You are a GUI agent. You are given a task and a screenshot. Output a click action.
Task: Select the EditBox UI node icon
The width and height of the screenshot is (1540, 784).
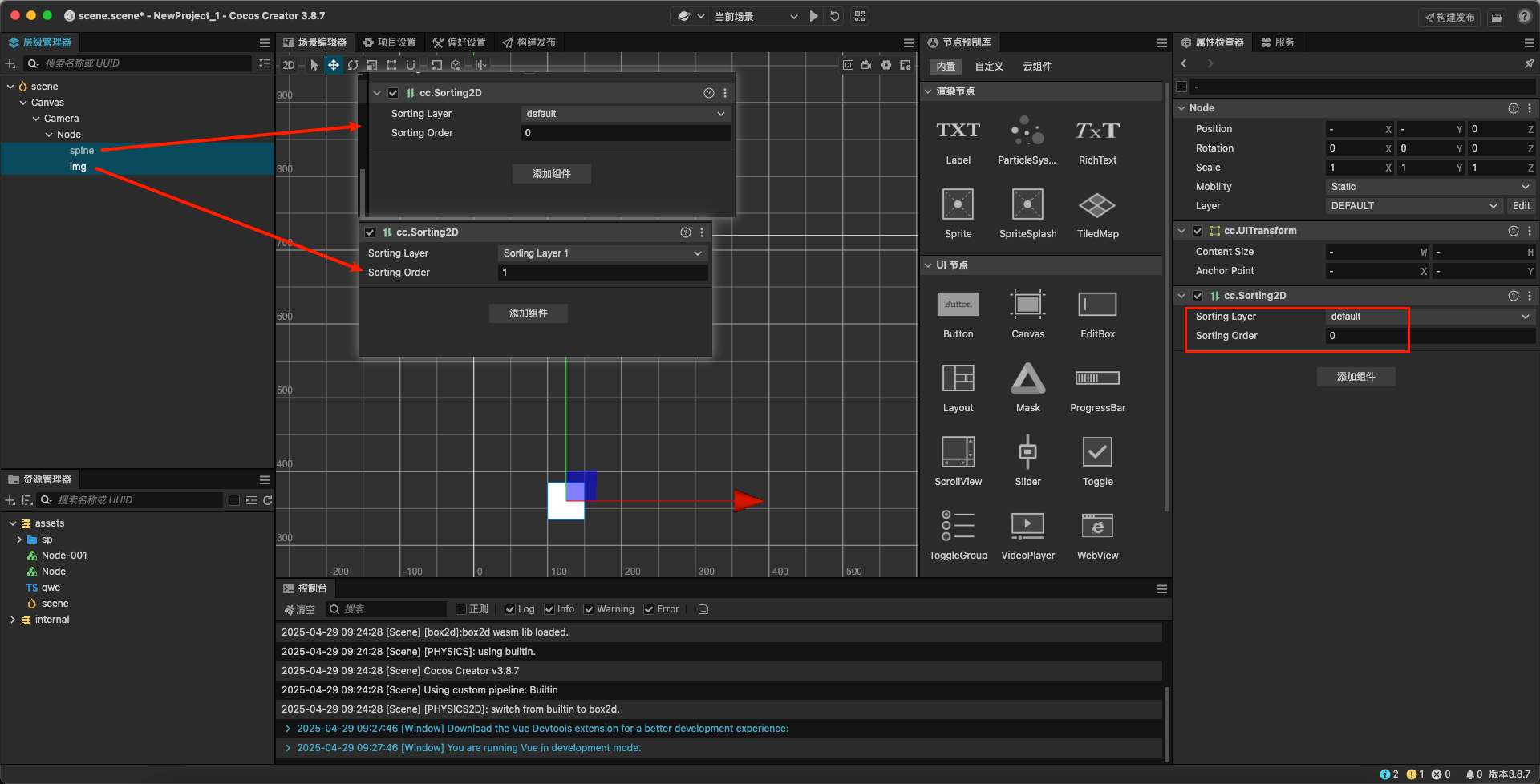pyautogui.click(x=1097, y=305)
